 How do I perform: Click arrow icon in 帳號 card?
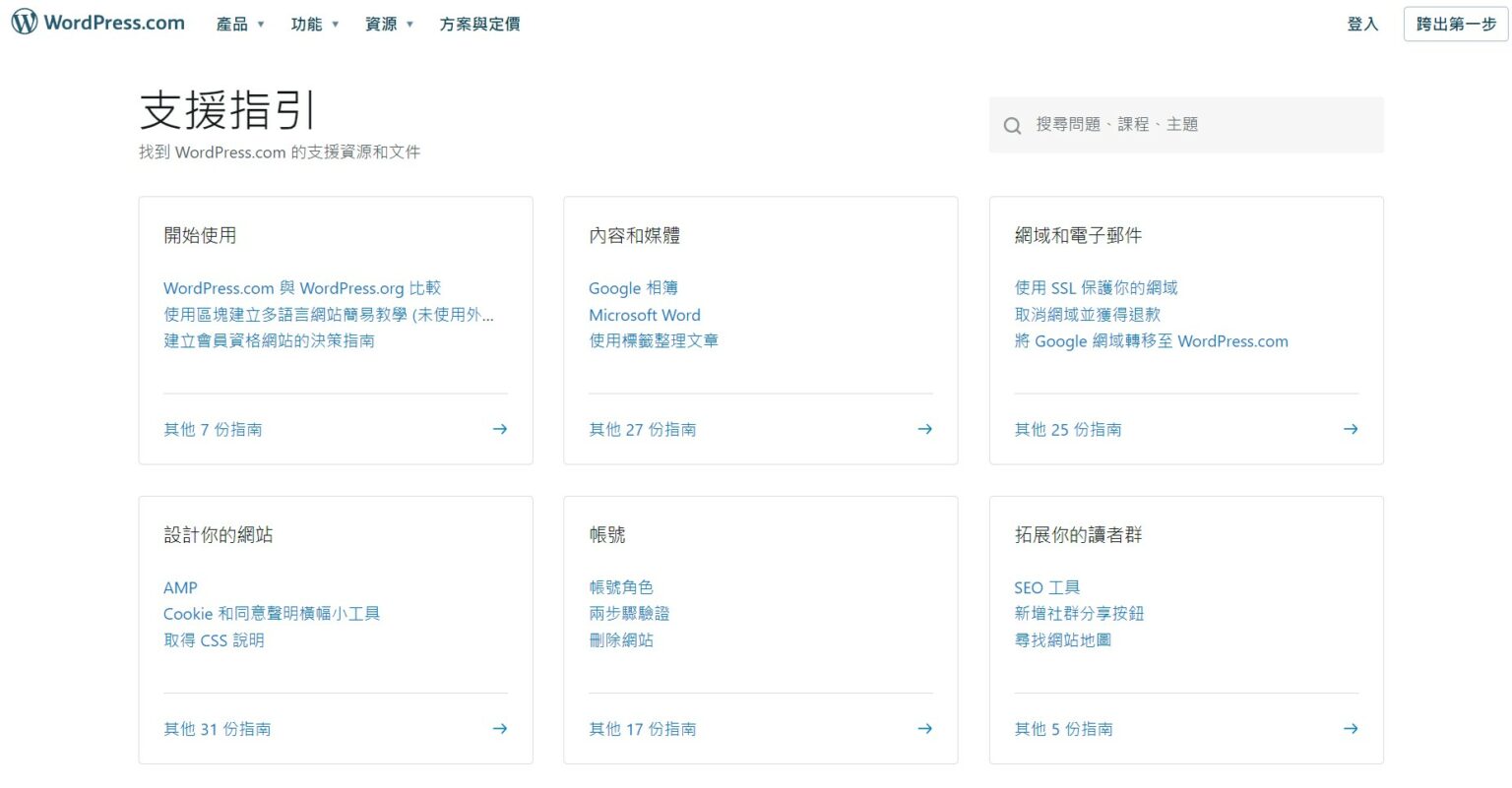[x=924, y=729]
